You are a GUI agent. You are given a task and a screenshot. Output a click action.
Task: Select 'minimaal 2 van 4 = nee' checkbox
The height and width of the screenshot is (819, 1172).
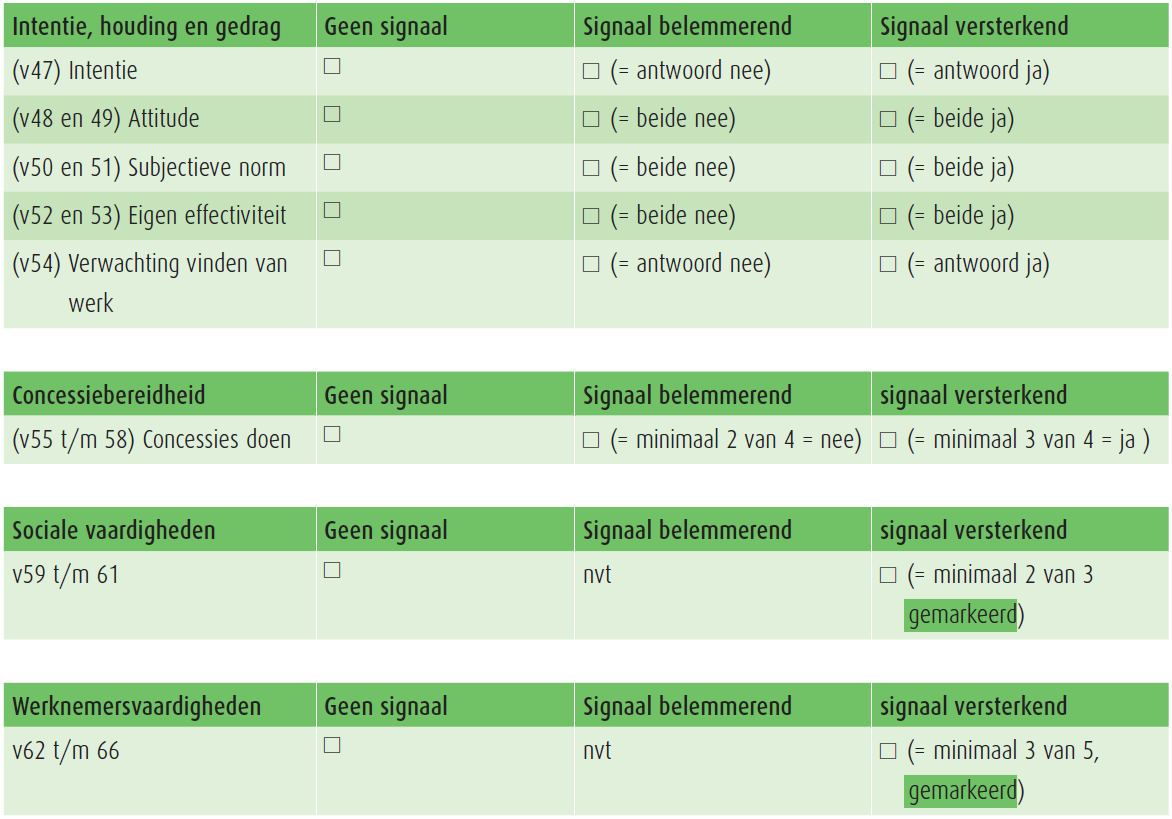click(x=591, y=440)
